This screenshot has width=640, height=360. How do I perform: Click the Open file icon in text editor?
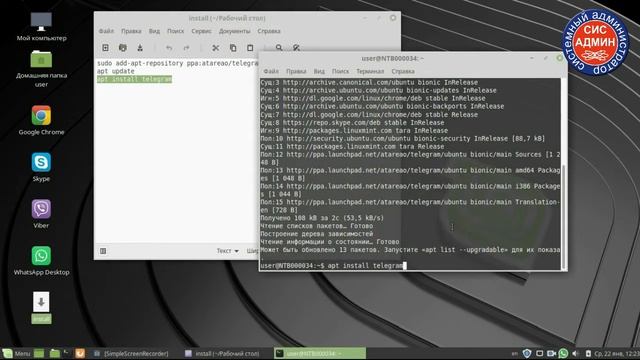click(x=122, y=48)
